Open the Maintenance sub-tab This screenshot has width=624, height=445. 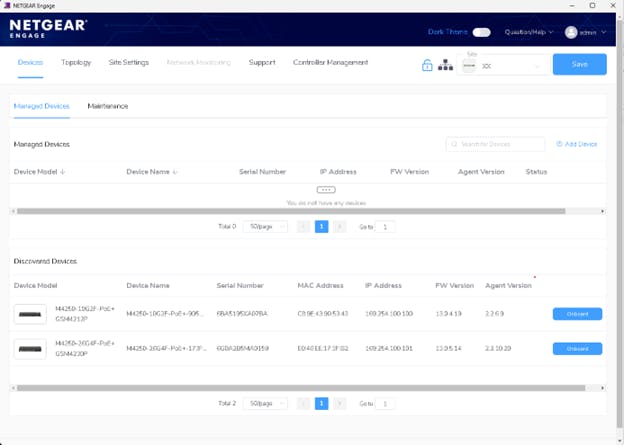(107, 105)
